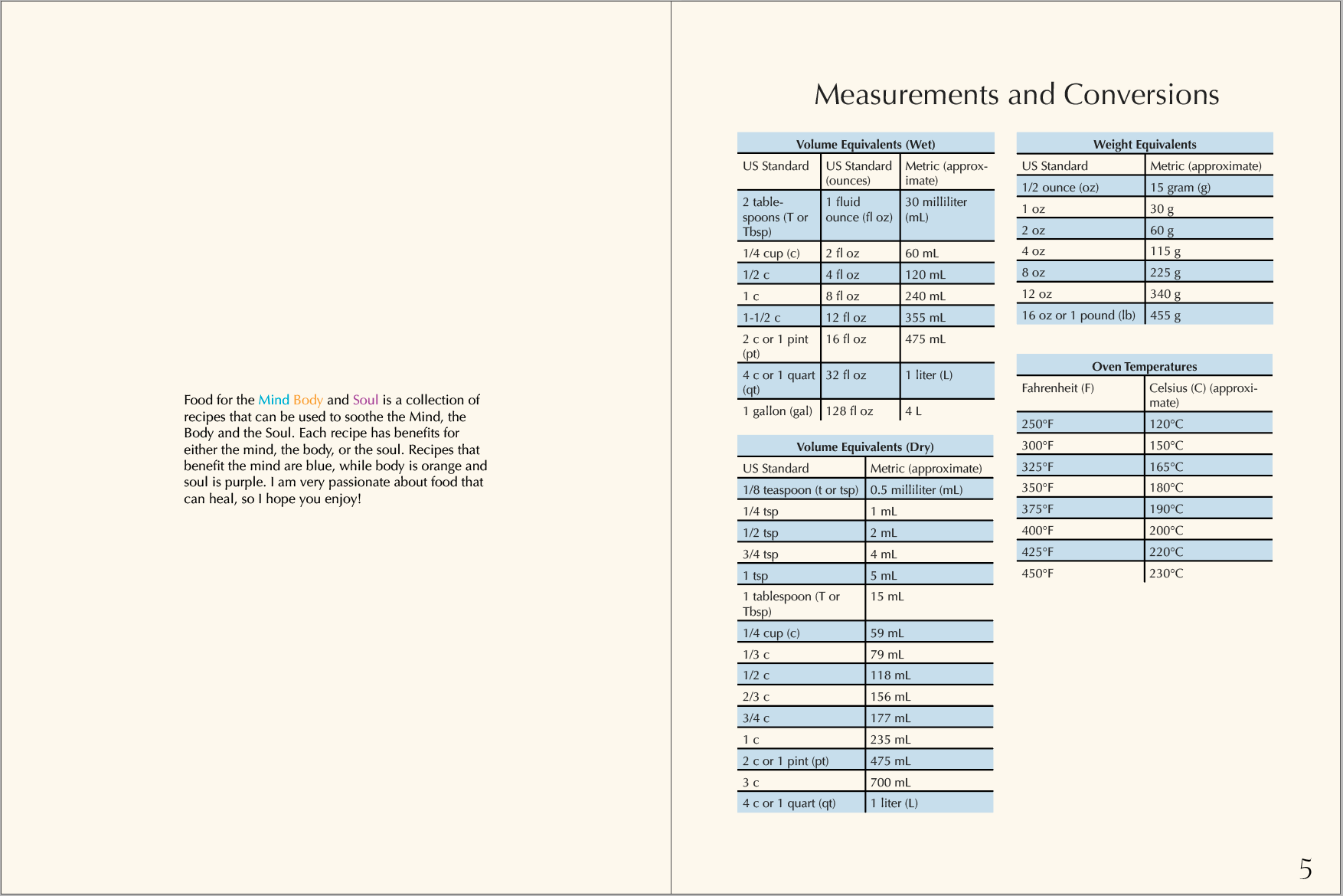Image resolution: width=1343 pixels, height=896 pixels.
Task: Click the '2/3 c' cell
Action: (x=801, y=696)
